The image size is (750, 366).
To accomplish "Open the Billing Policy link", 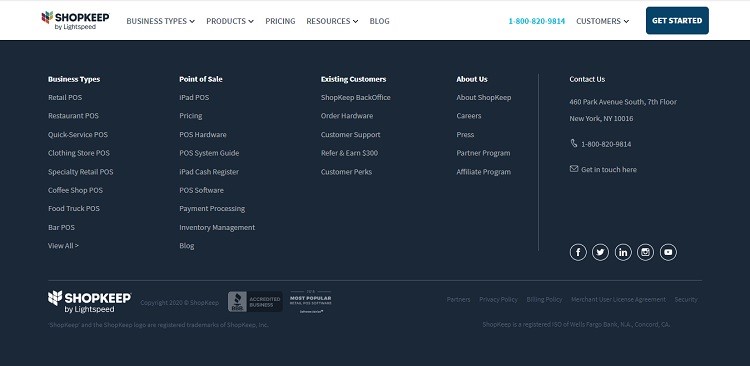I will [x=544, y=299].
